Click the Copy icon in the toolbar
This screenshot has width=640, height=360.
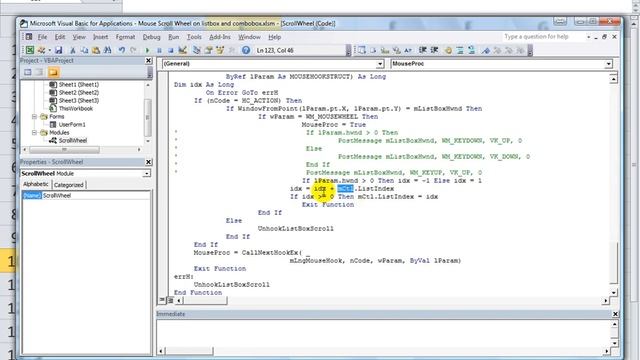(84, 50)
